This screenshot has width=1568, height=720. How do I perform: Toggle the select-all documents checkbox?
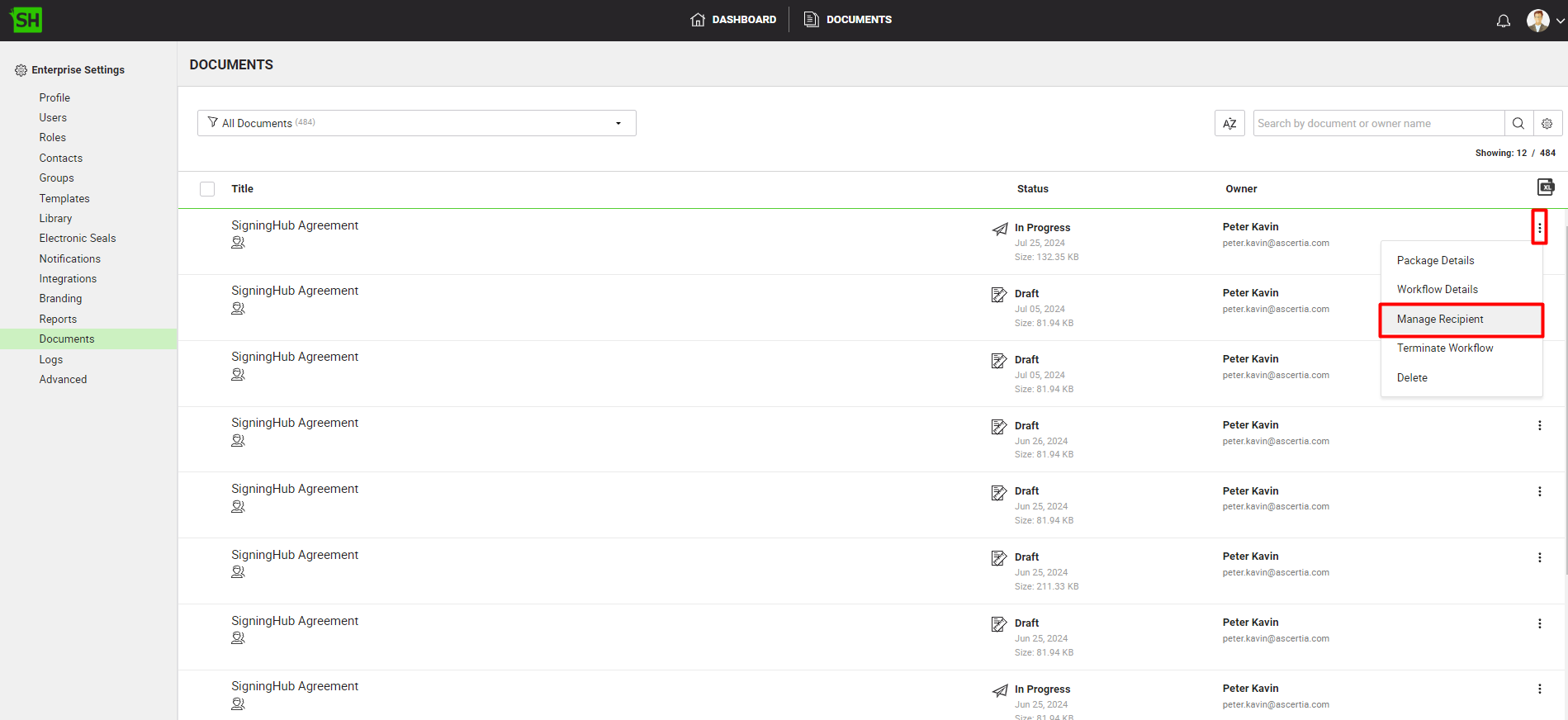[207, 189]
